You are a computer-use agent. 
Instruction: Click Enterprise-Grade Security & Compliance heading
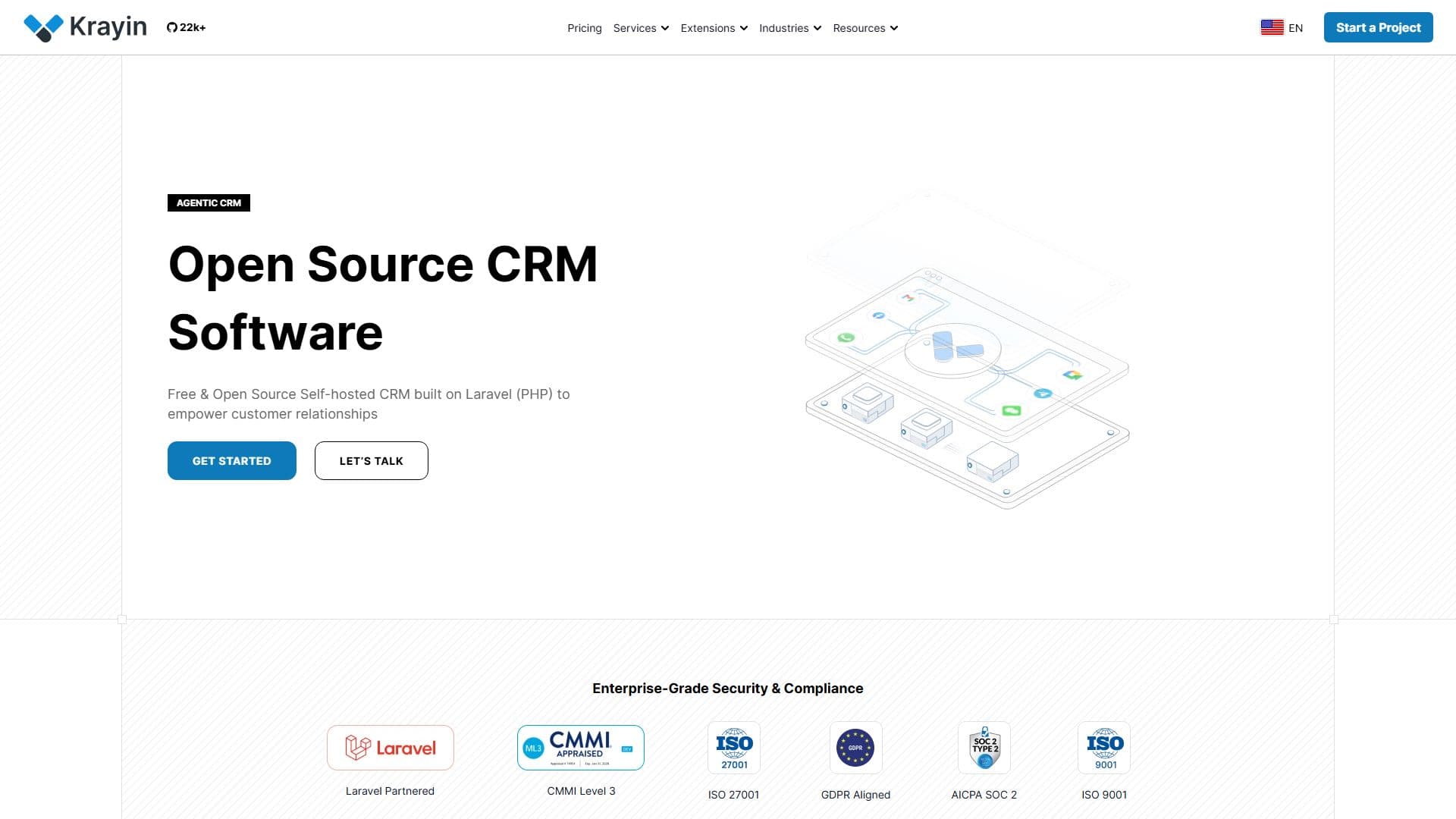(x=728, y=689)
